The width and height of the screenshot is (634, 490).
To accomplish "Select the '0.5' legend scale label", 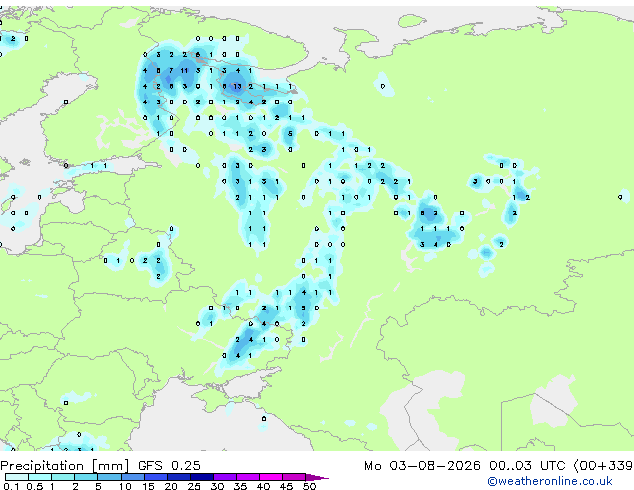I will (35, 486).
